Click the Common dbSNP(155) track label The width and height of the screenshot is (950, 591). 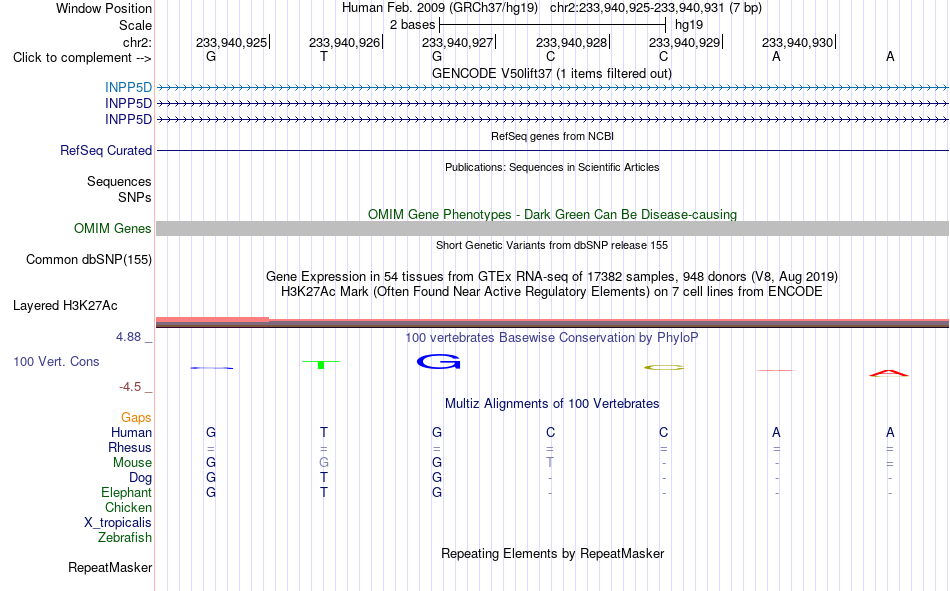88,259
